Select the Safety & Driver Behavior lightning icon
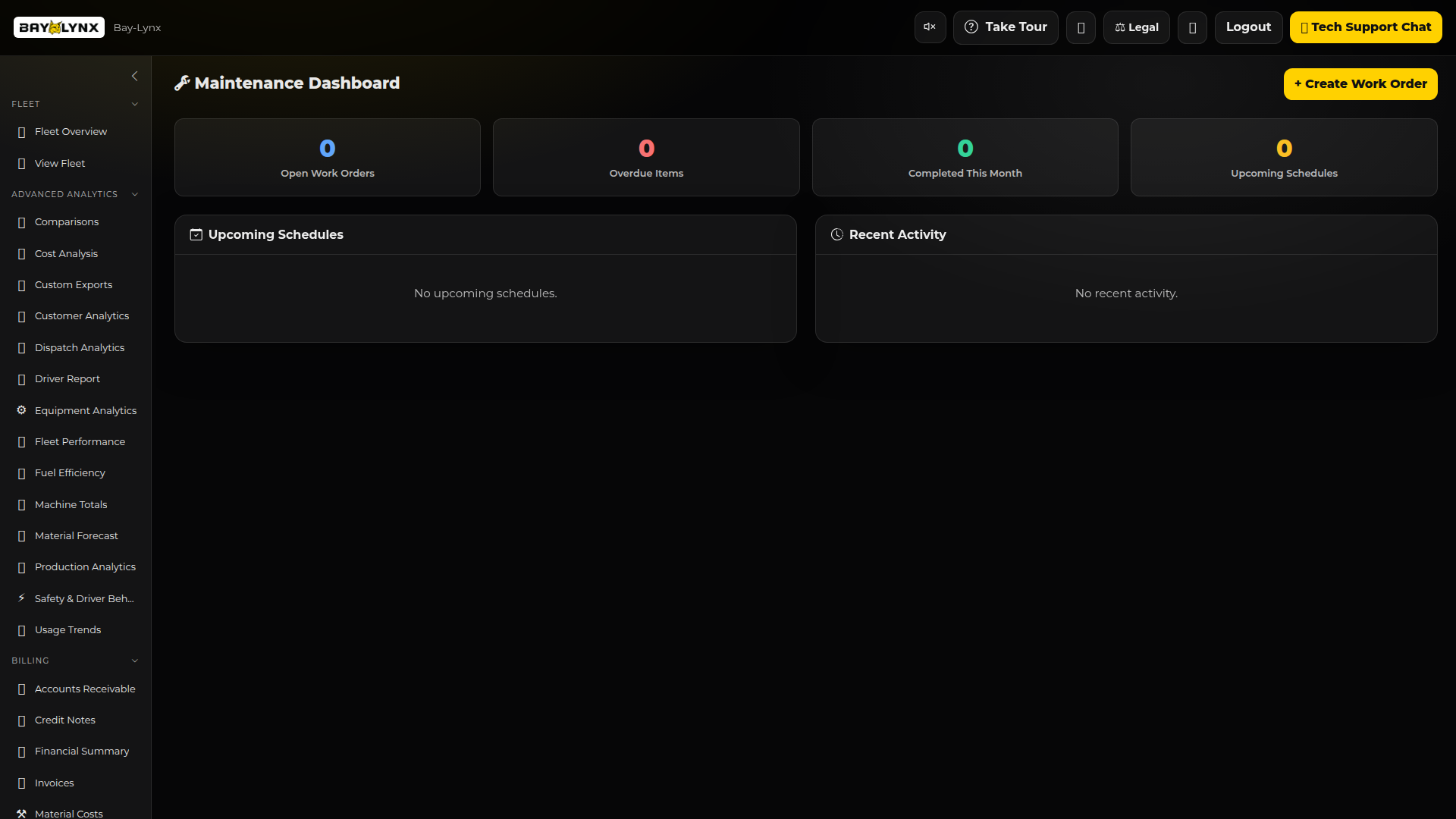 click(21, 598)
